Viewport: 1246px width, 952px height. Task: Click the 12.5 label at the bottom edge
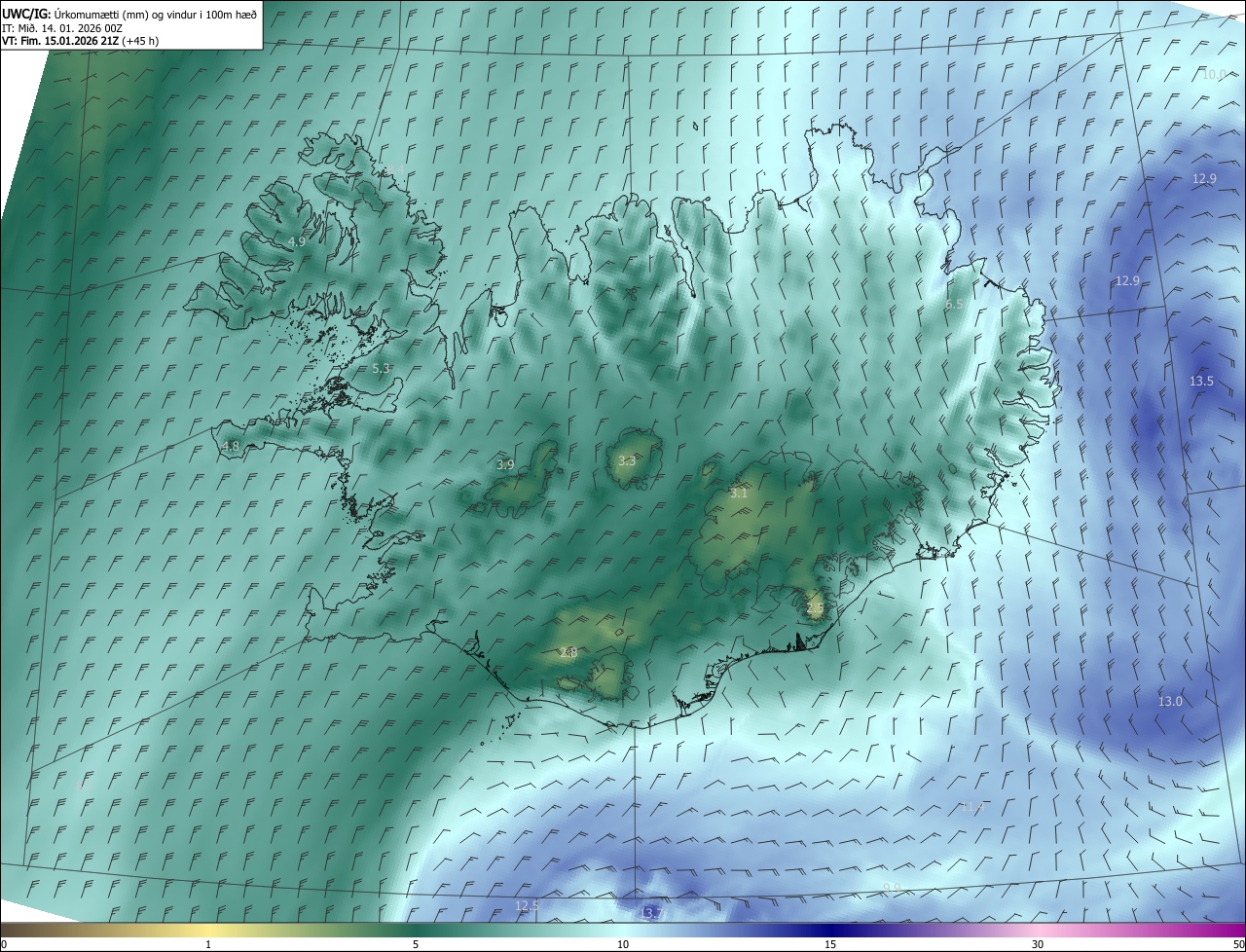click(x=527, y=906)
